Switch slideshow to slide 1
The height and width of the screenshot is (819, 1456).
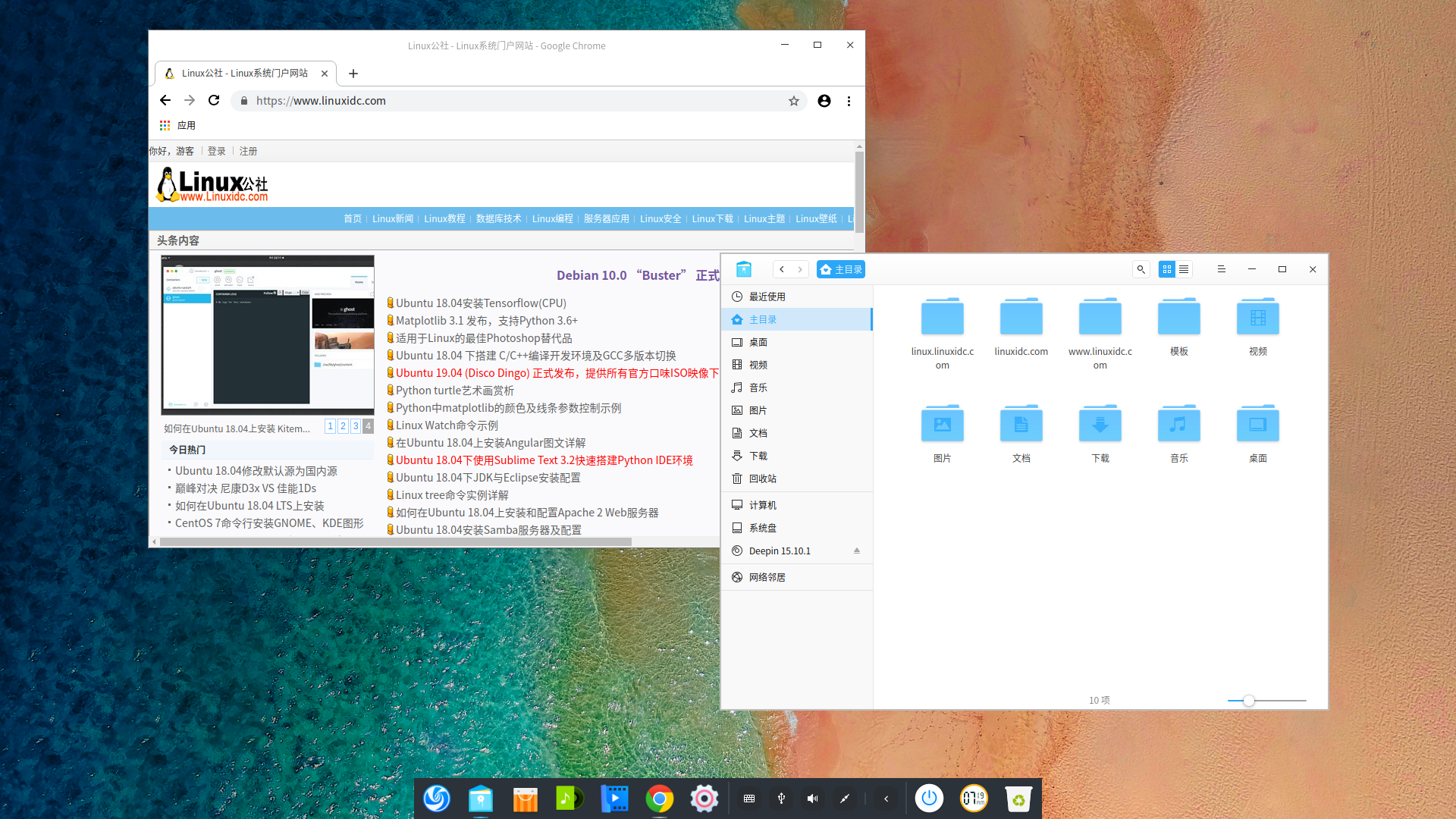pyautogui.click(x=330, y=426)
